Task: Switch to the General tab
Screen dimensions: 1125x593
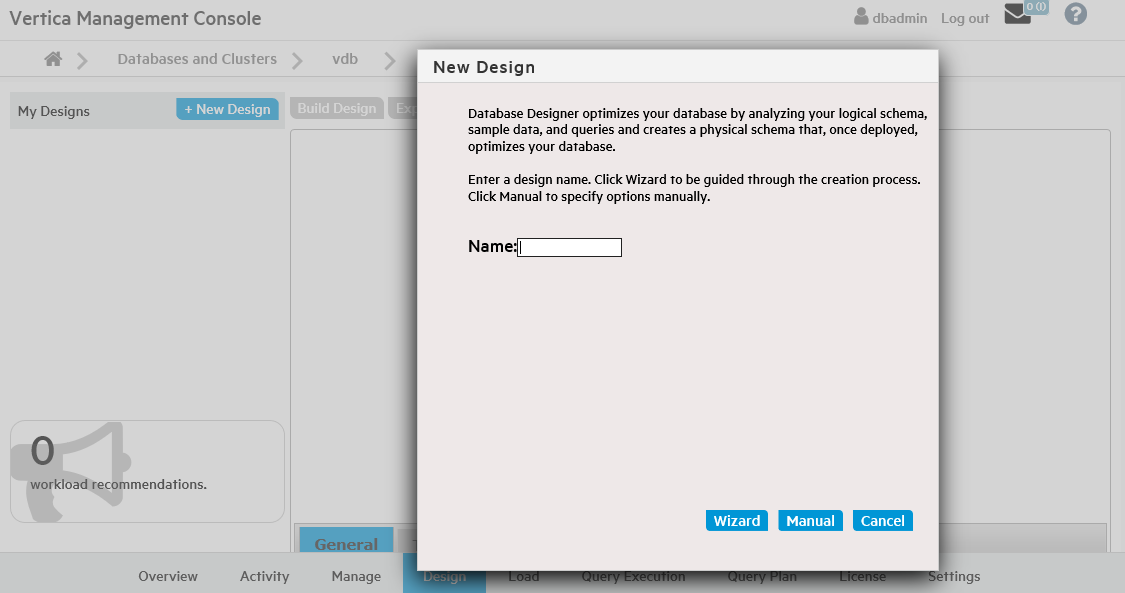Action: [346, 543]
